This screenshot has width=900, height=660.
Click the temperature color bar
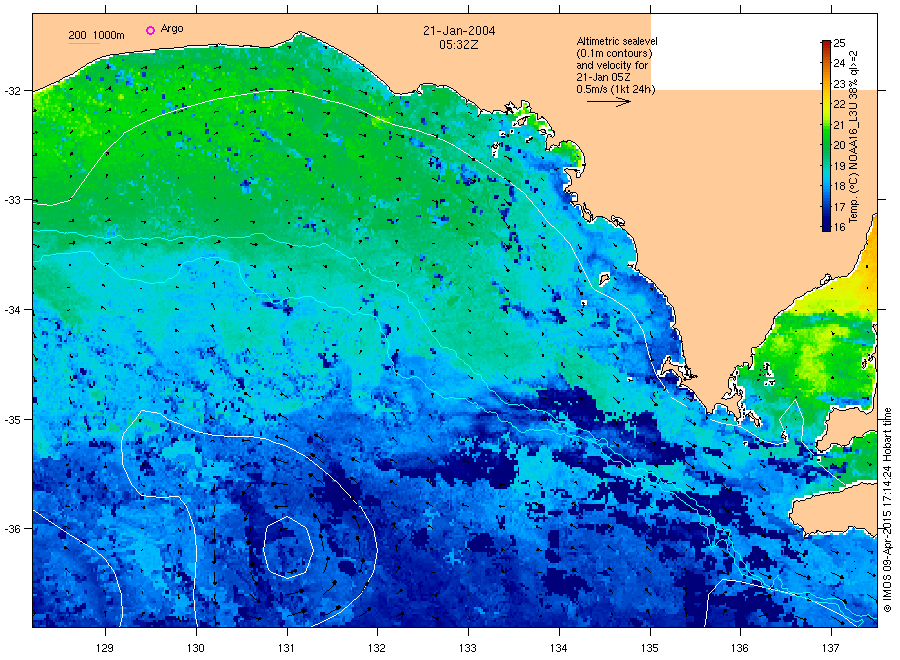click(x=826, y=135)
